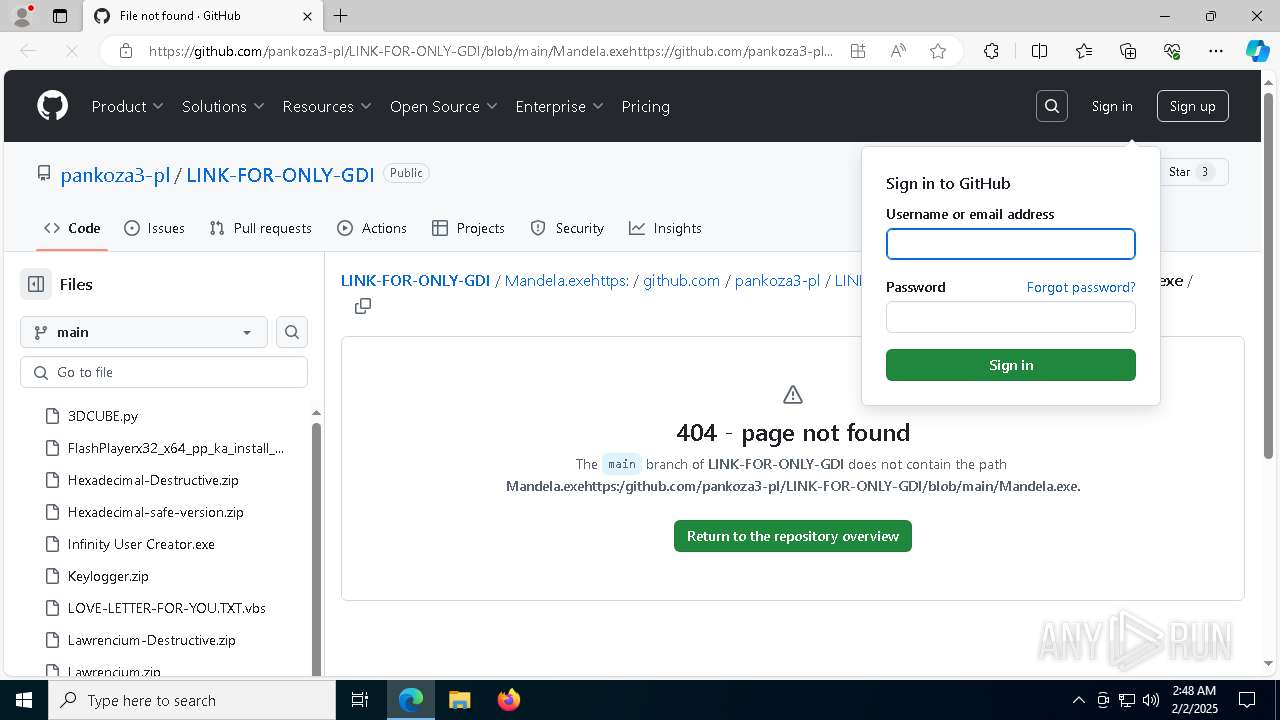Expand the Product menu

click(x=128, y=106)
